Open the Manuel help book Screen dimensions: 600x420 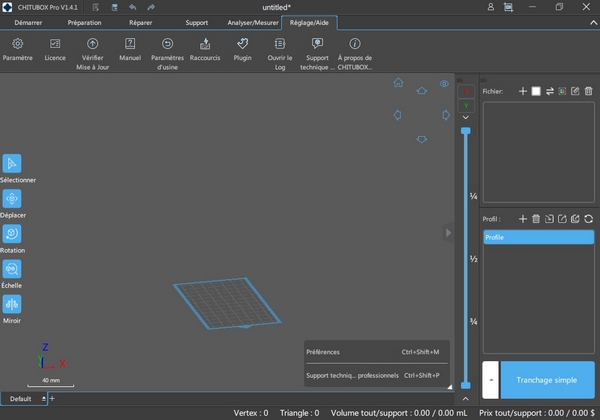130,44
